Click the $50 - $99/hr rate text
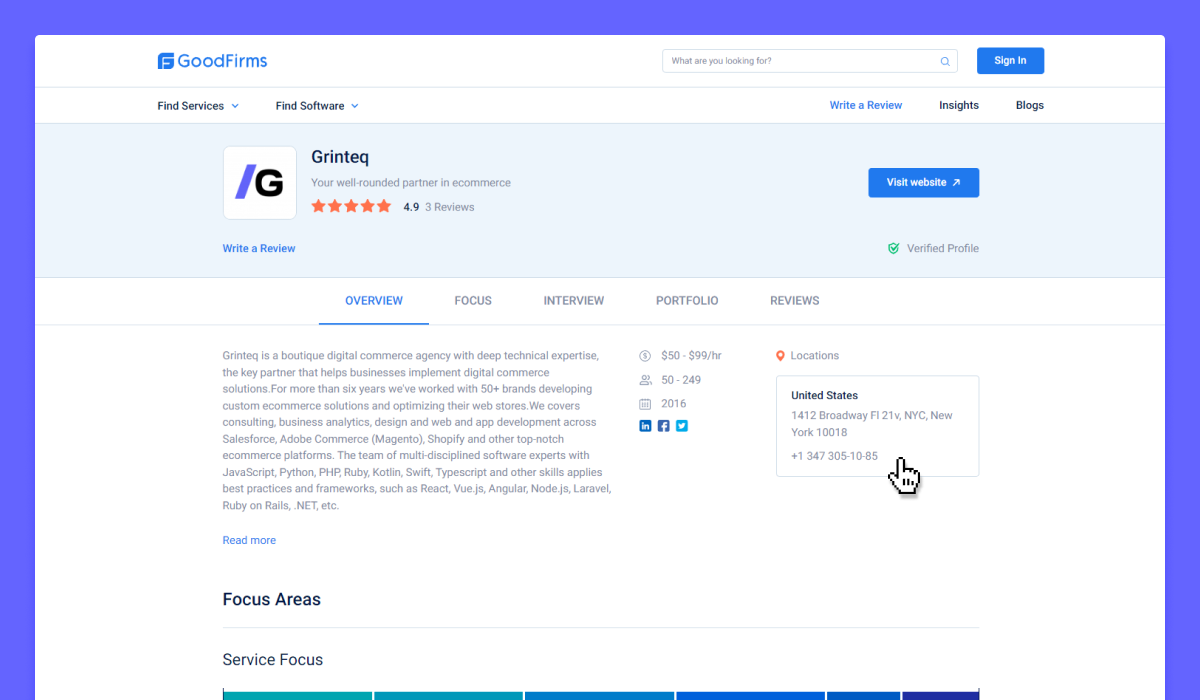Image resolution: width=1200 pixels, height=700 pixels. tap(691, 356)
